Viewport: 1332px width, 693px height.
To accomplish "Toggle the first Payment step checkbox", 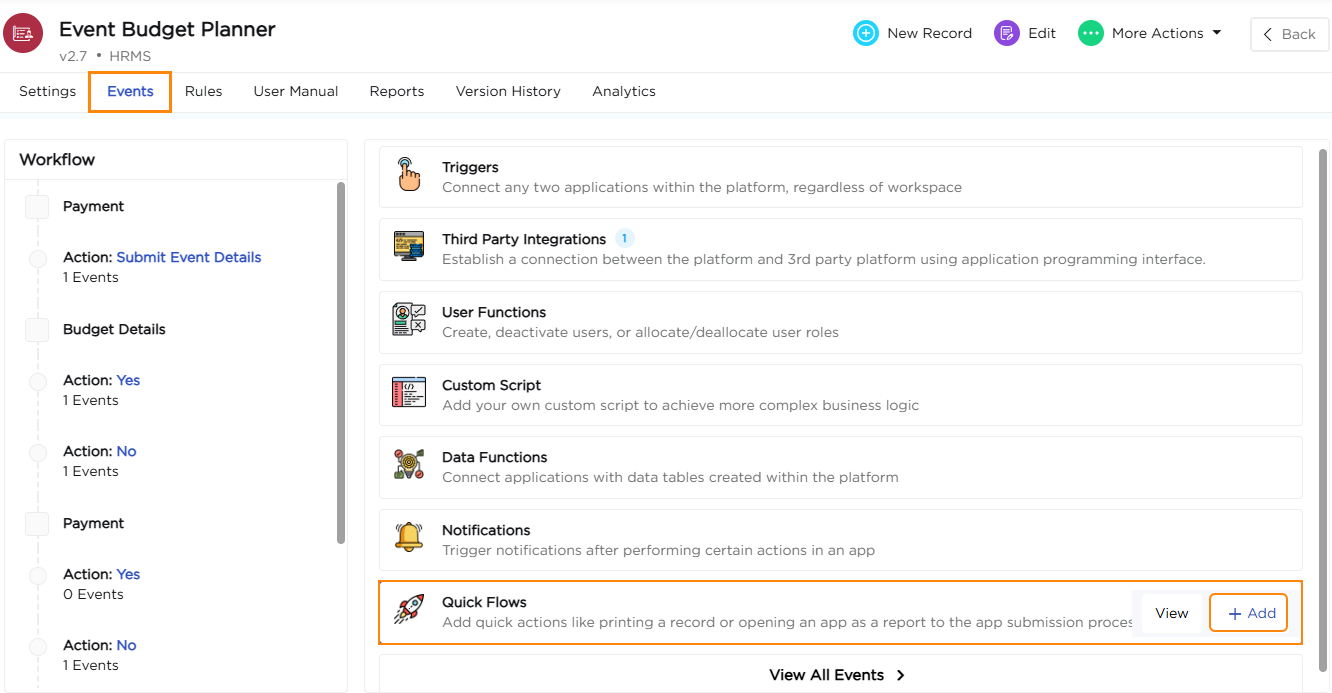I will [x=37, y=207].
